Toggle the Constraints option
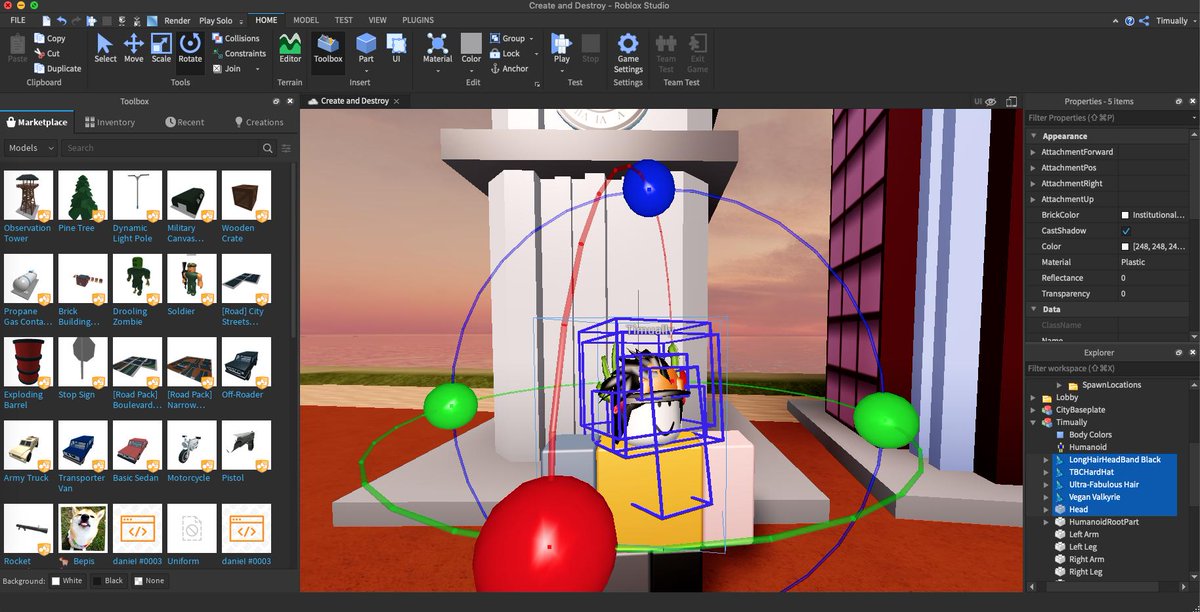Screen dimensions: 1200x612 point(239,53)
